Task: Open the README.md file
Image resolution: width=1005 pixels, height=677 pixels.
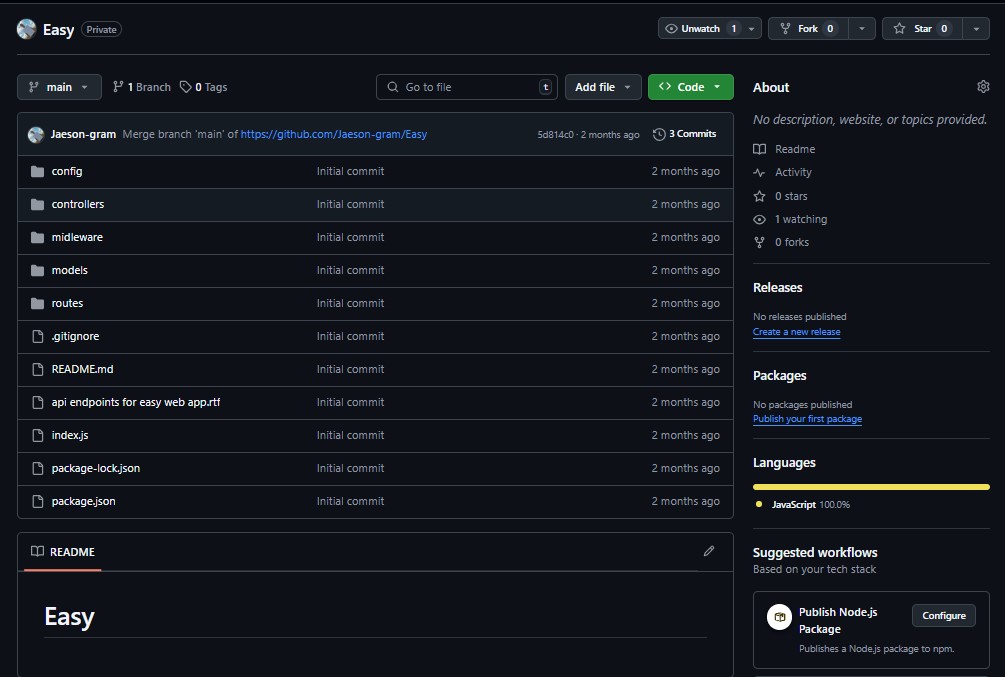Action: [x=82, y=369]
